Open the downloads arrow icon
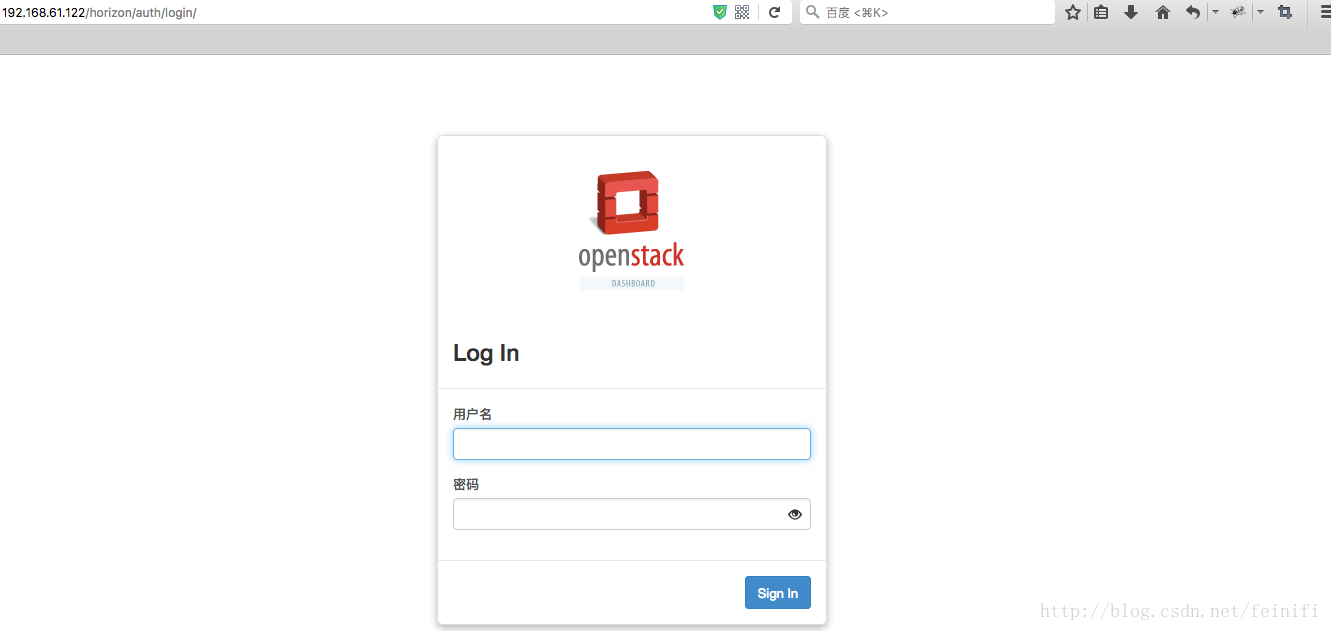 tap(1131, 12)
